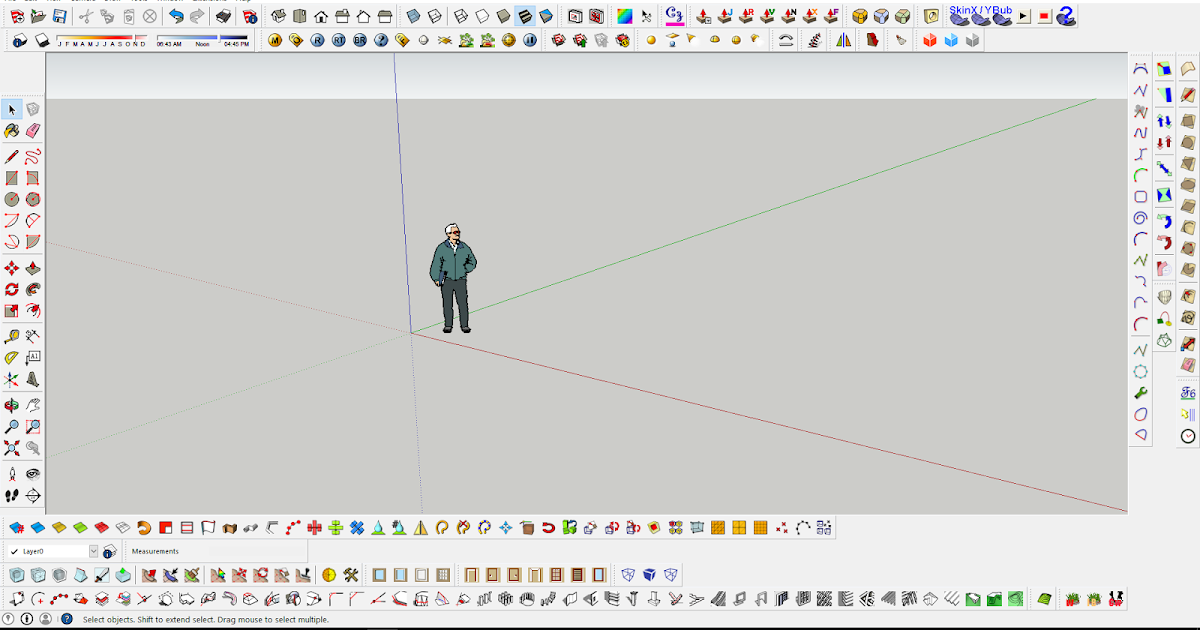
Task: Open the Layer0 dropdown list
Action: click(93, 551)
